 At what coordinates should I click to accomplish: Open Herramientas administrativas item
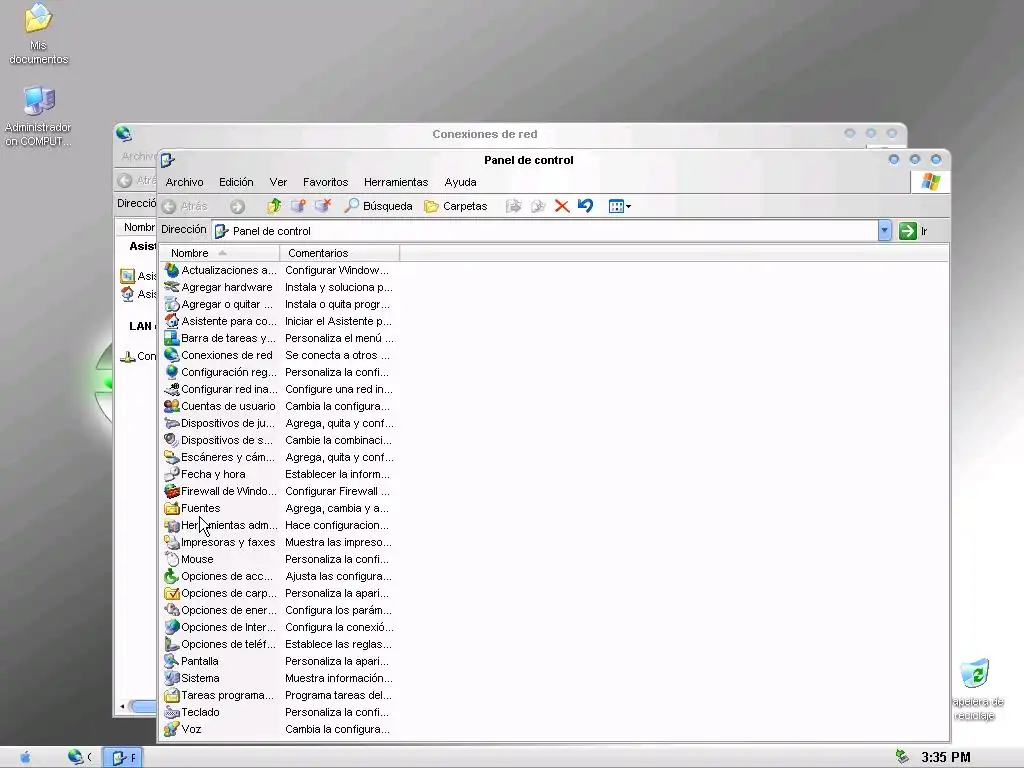point(220,524)
